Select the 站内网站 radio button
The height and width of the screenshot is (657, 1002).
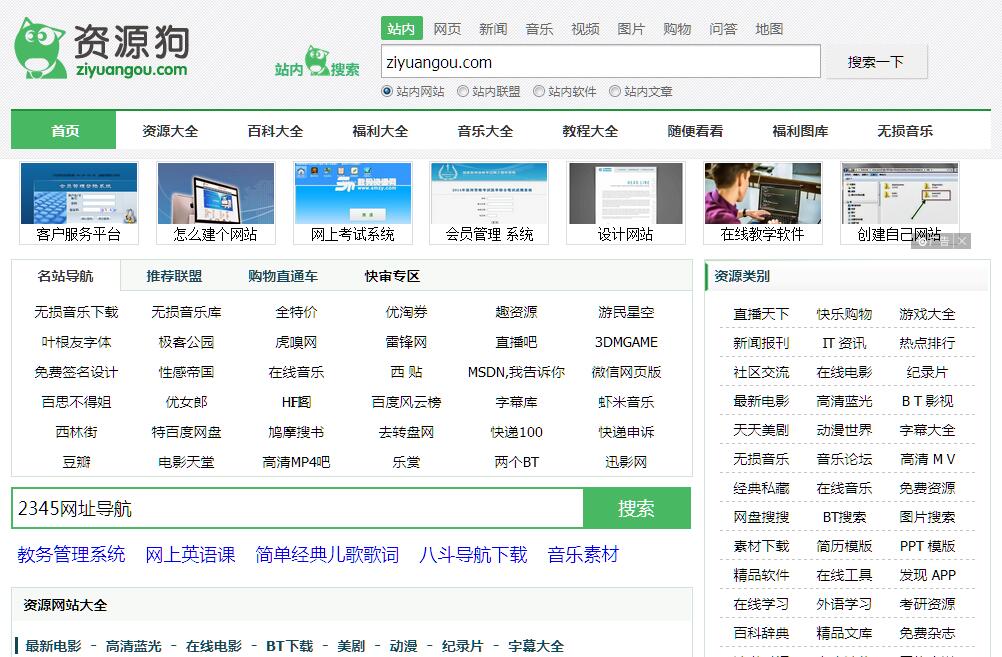point(387,91)
